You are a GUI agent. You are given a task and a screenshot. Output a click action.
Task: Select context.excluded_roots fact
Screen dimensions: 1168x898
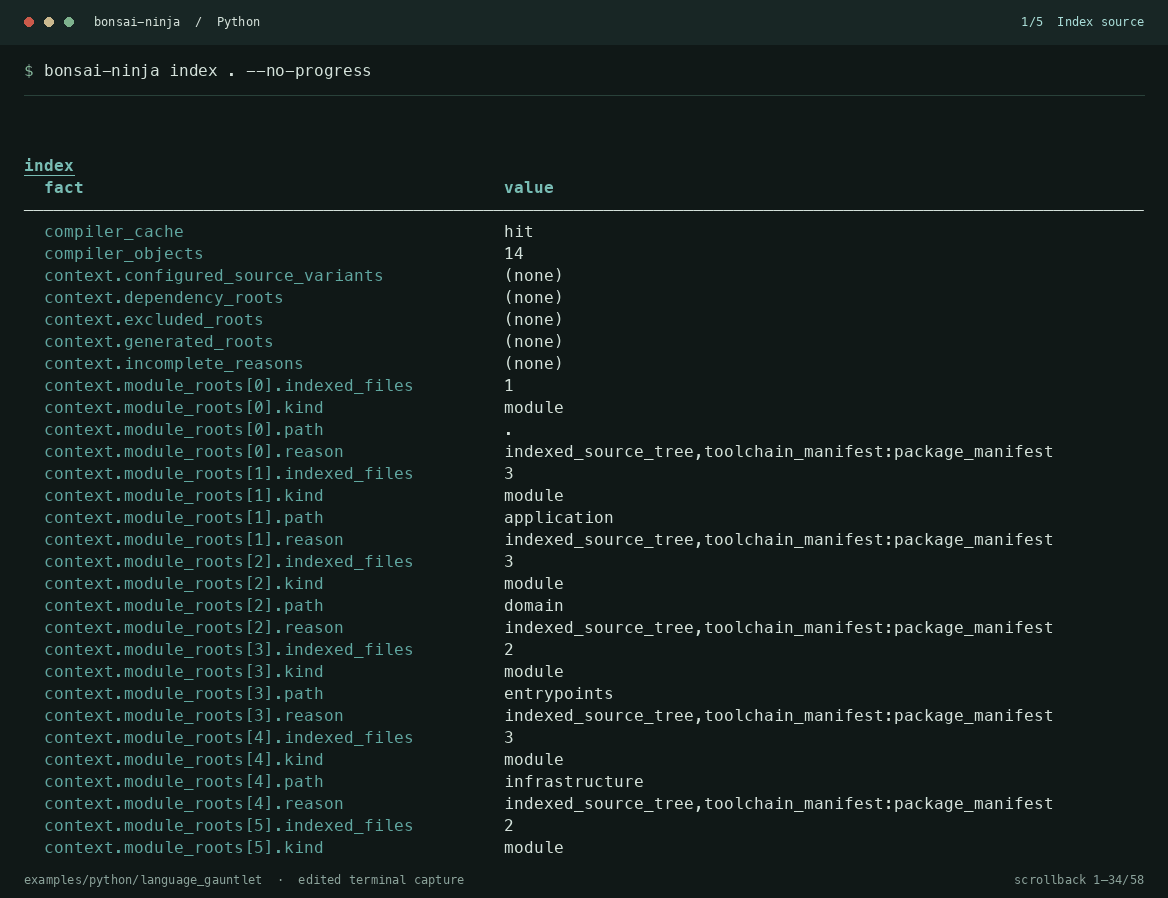153,319
